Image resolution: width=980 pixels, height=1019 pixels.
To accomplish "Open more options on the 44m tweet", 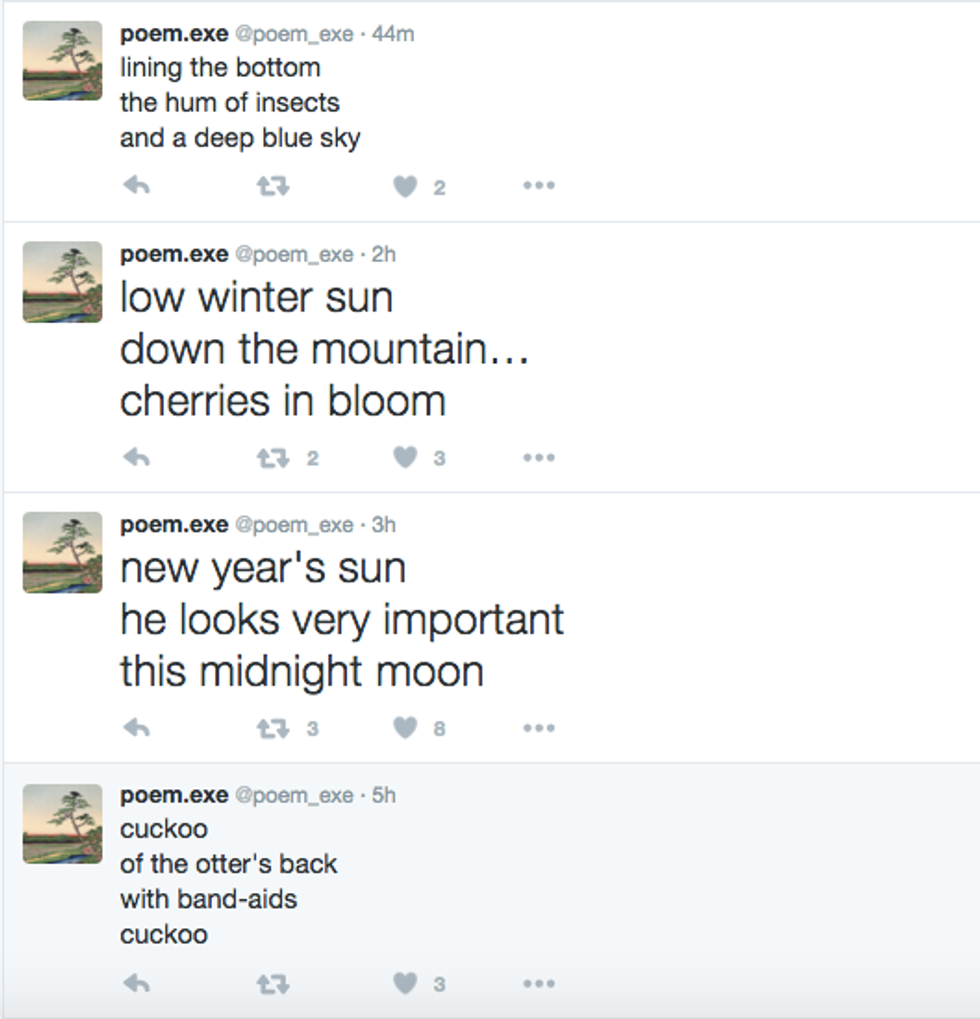I will [x=538, y=186].
